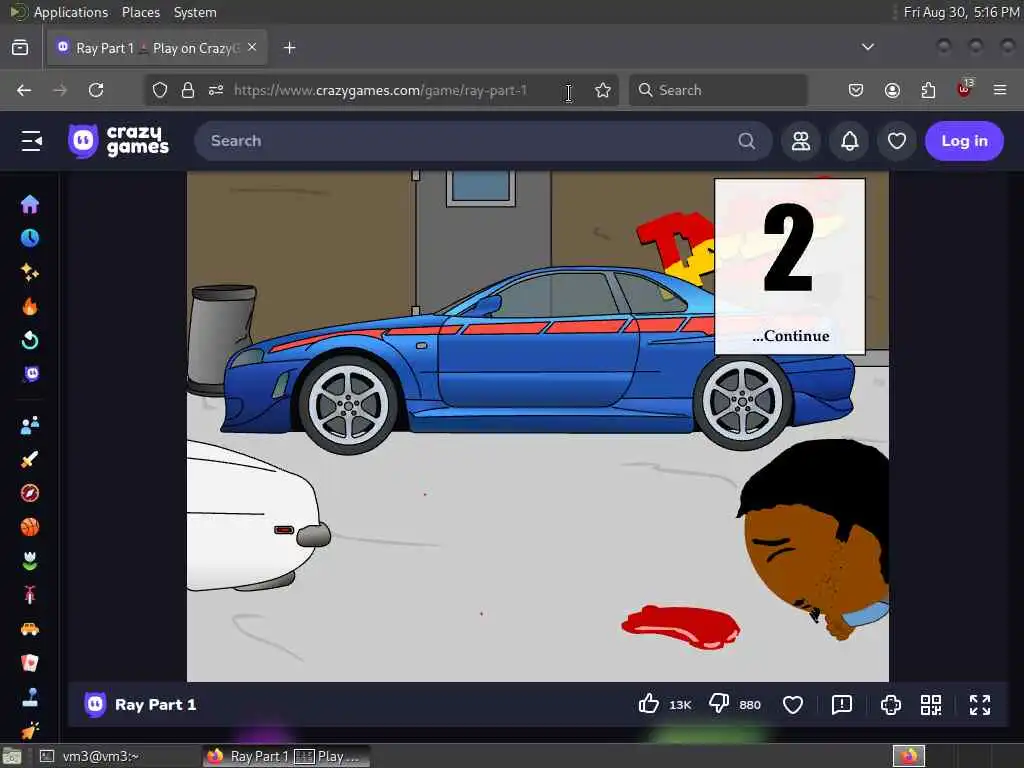The height and width of the screenshot is (768, 1024).
Task: Open notifications bell icon in header
Action: 850,141
